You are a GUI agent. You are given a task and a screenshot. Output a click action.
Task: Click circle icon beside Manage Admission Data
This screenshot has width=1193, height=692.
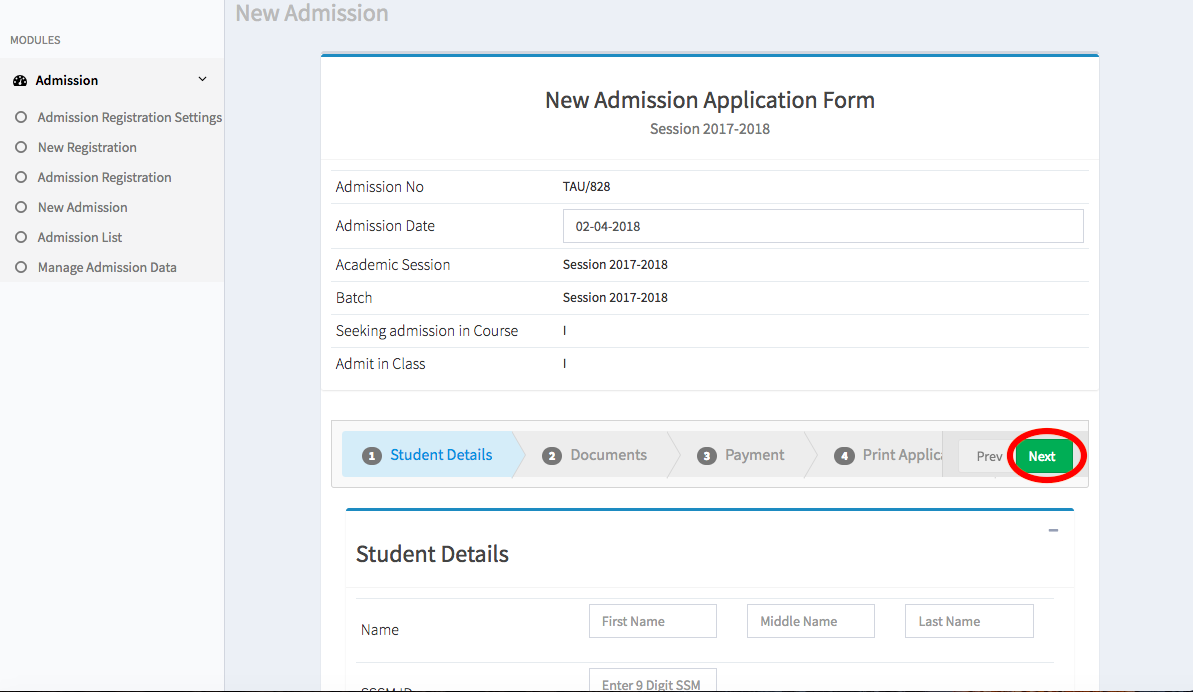click(21, 268)
